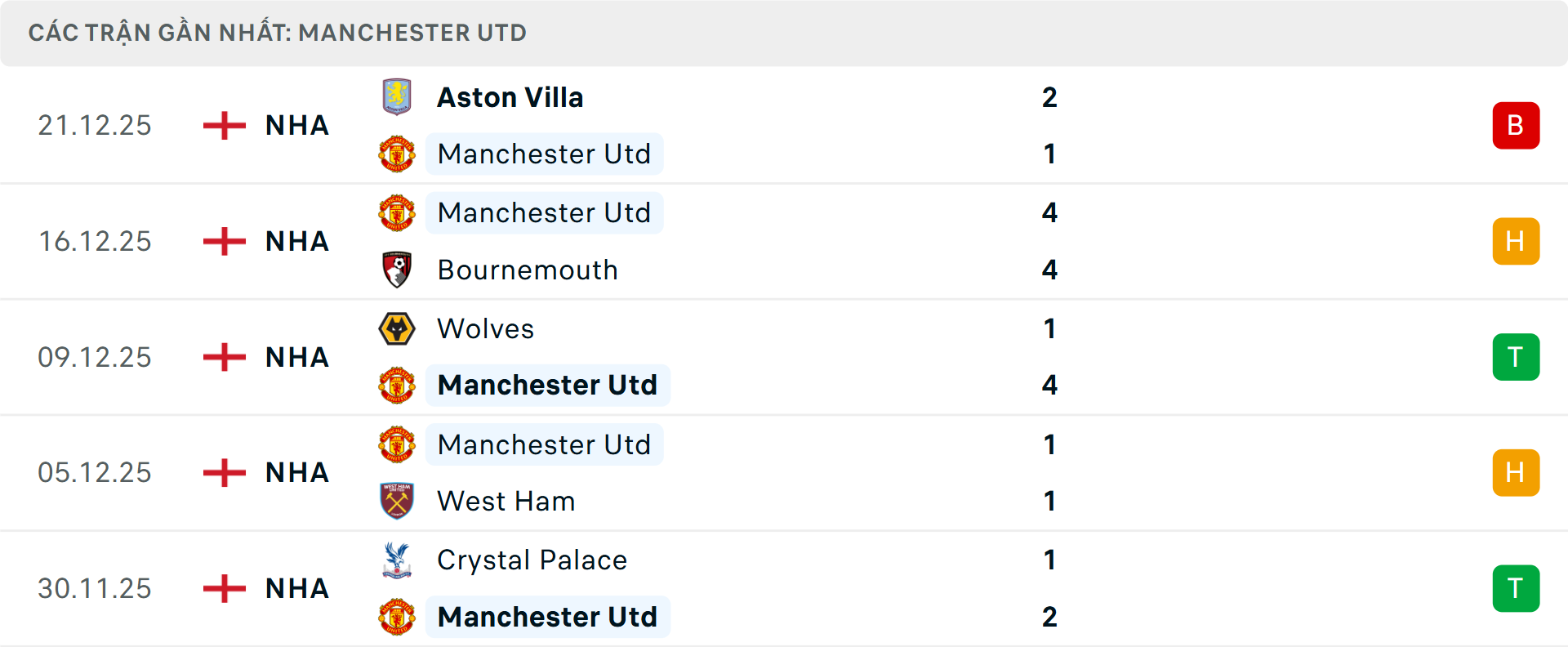This screenshot has width=1568, height=647.
Task: Click green T badge for Wolves match
Action: point(1516,357)
